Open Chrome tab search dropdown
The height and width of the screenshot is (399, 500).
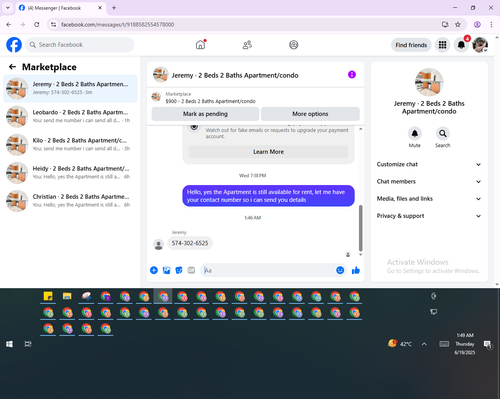click(x=8, y=8)
